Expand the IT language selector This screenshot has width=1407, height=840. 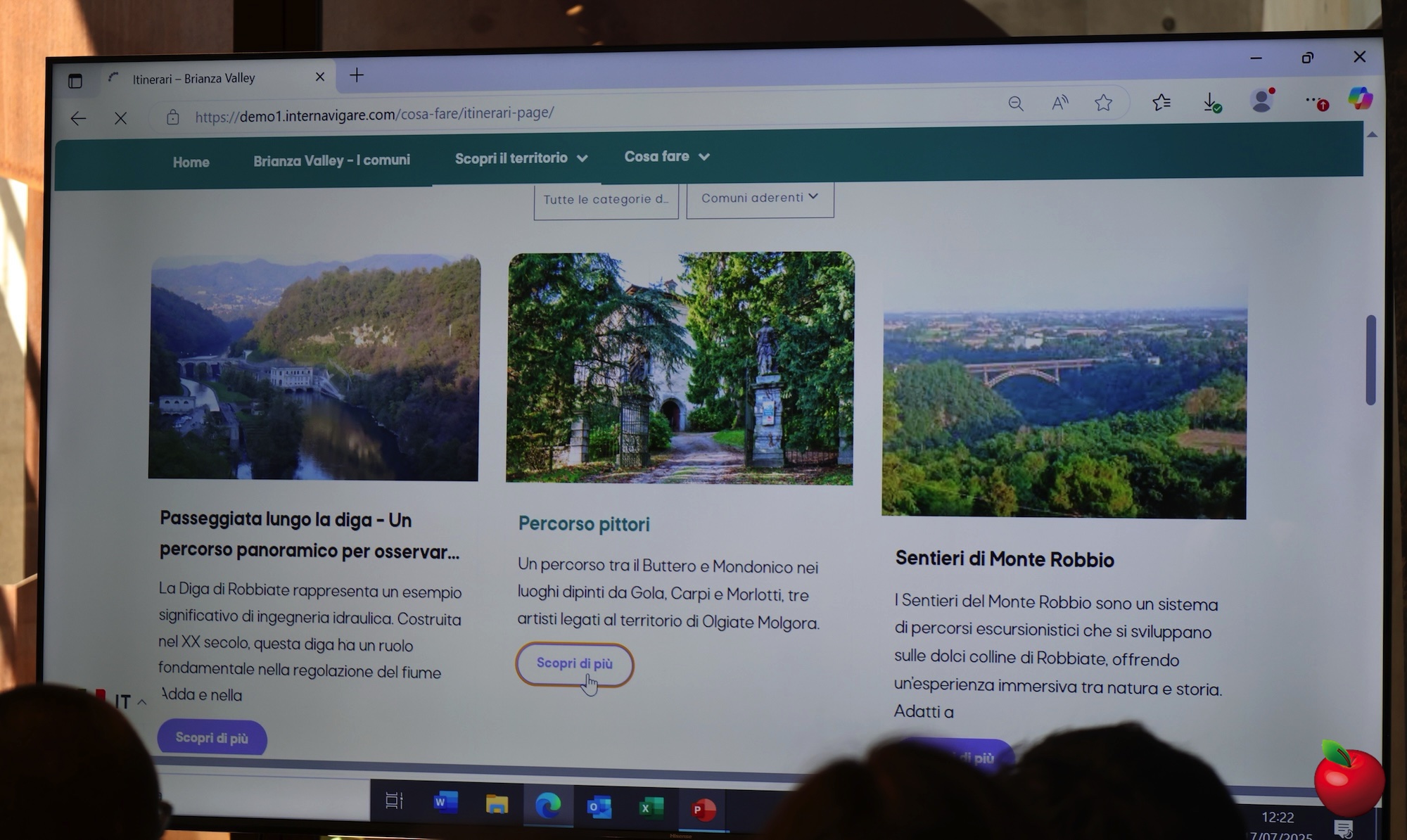[x=130, y=702]
